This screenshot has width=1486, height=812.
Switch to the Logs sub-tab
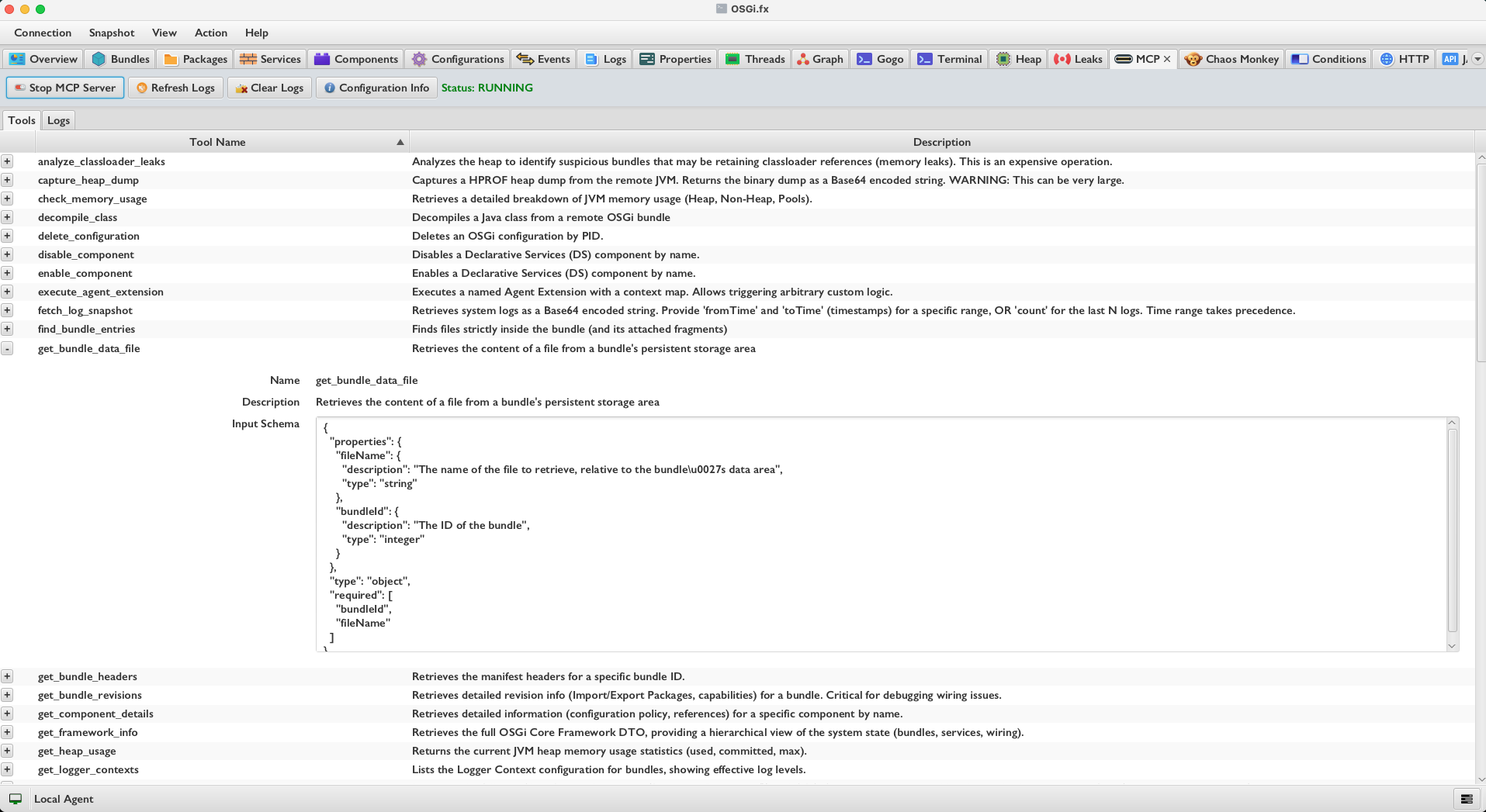click(58, 120)
